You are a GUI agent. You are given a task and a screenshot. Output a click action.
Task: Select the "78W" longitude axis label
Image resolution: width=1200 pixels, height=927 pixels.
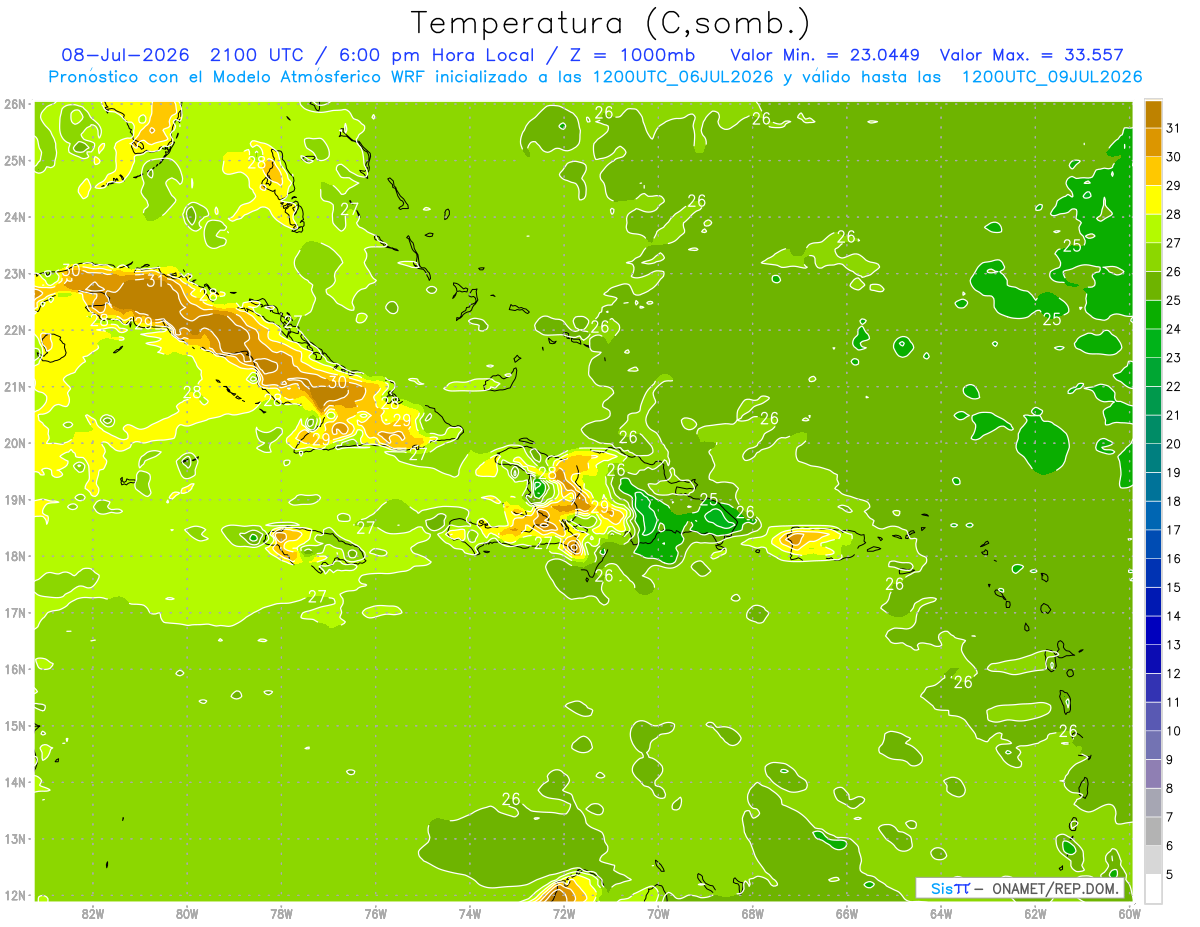tap(282, 913)
